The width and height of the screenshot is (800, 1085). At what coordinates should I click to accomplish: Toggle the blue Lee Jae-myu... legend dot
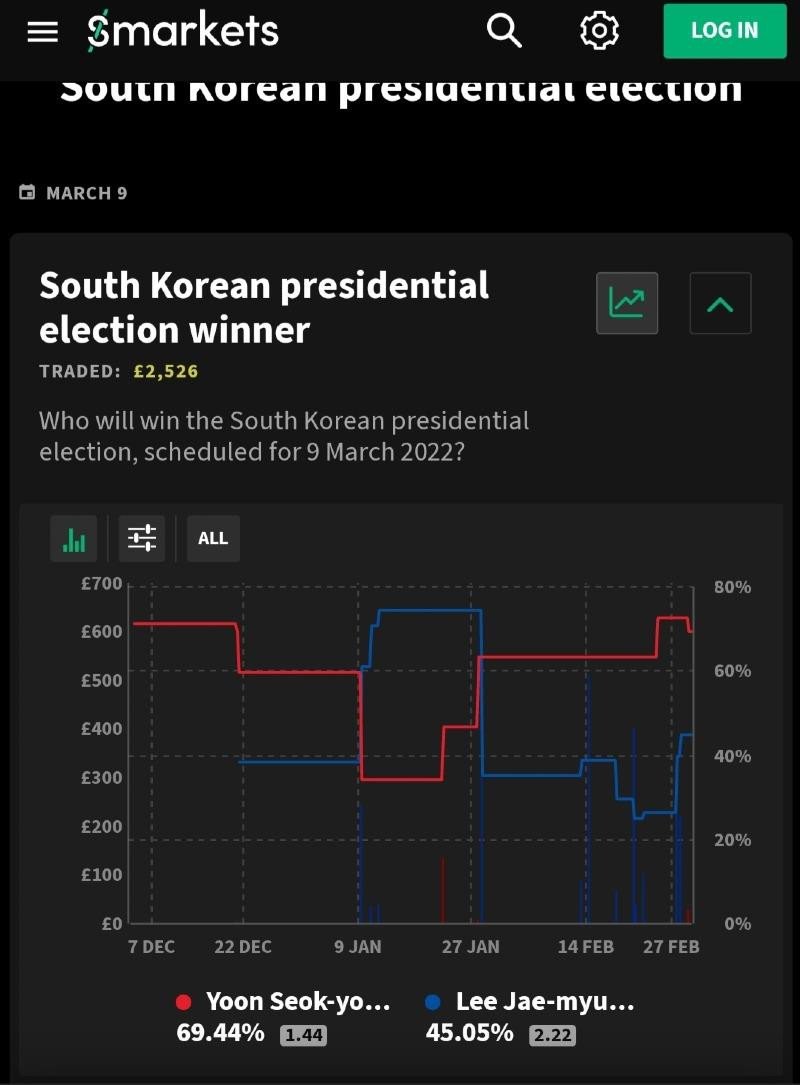433,1002
